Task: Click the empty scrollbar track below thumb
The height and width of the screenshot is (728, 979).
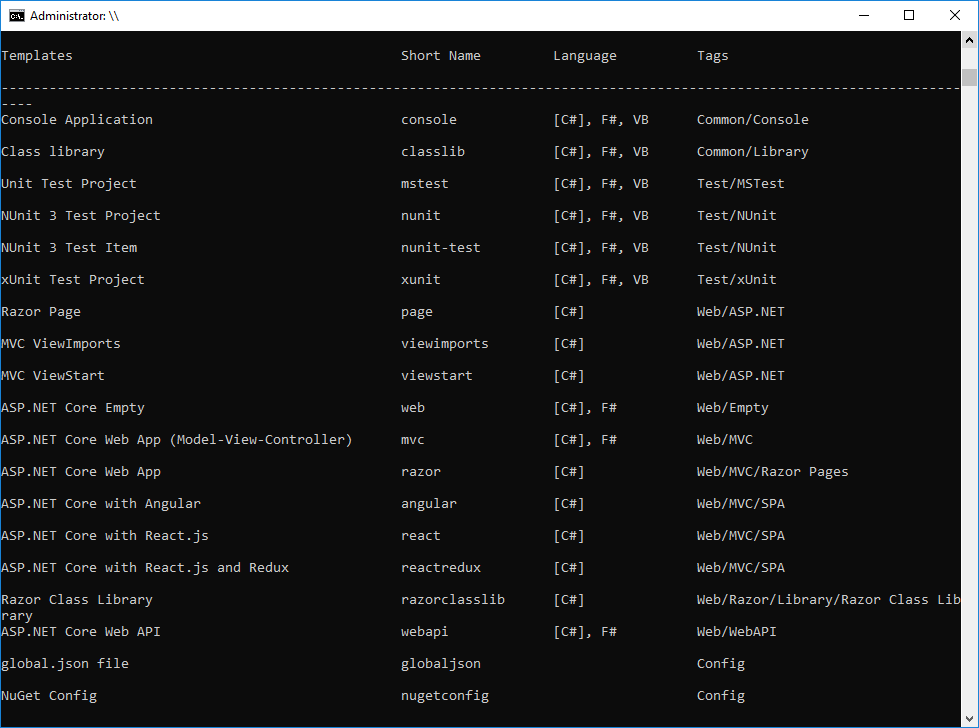Action: [969, 400]
